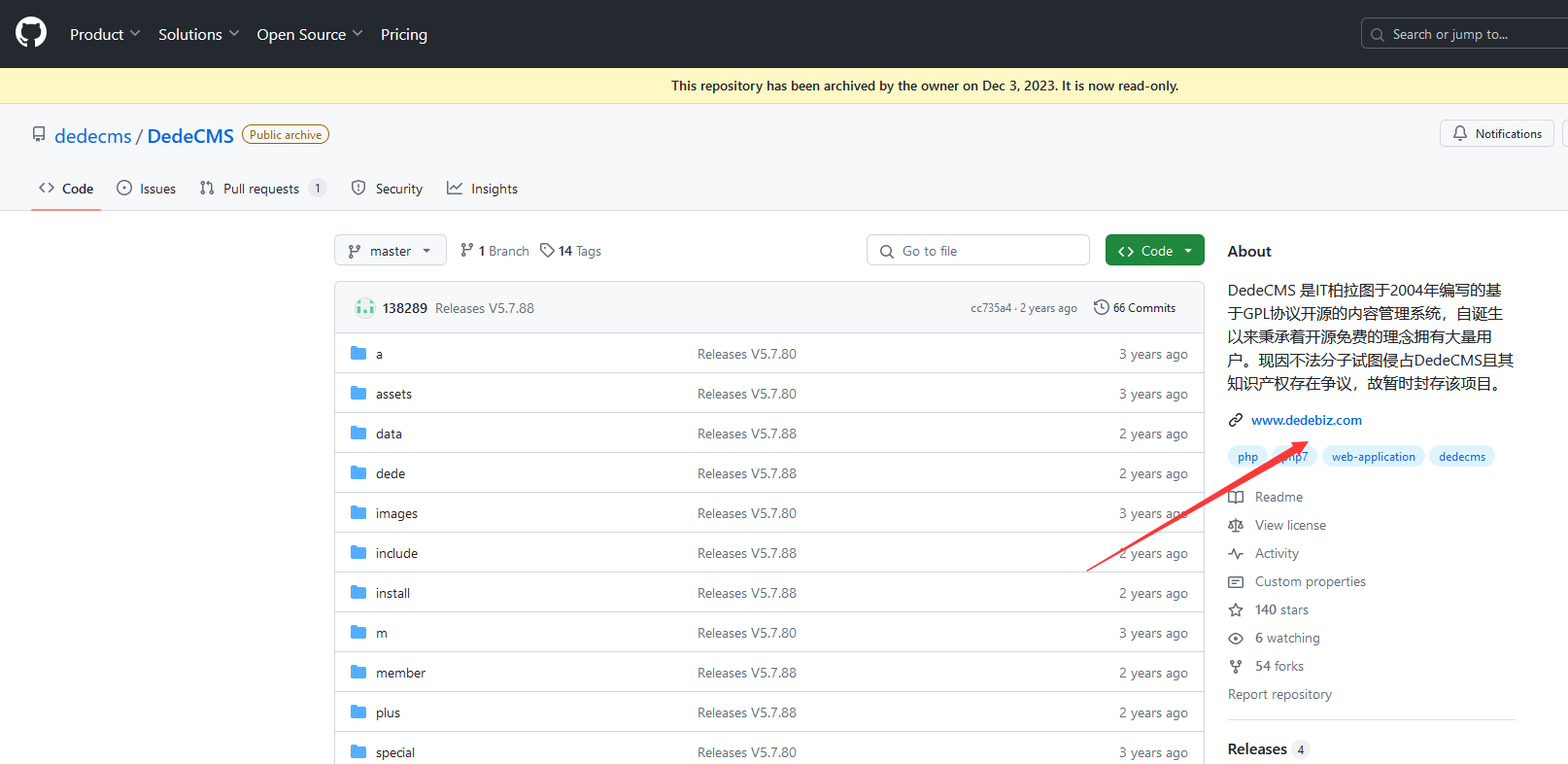Screen dimensions: 1568x764
Task: Select the dedecms topic tag
Action: (x=1462, y=457)
